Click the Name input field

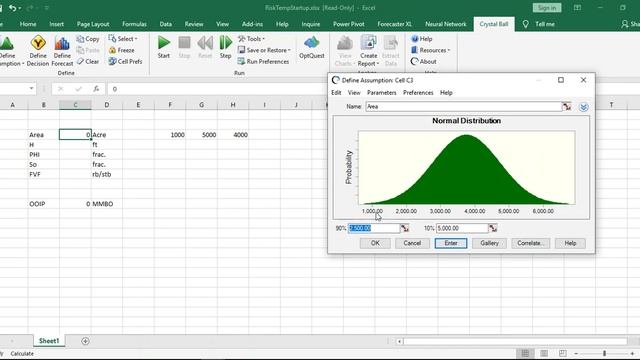(463, 107)
